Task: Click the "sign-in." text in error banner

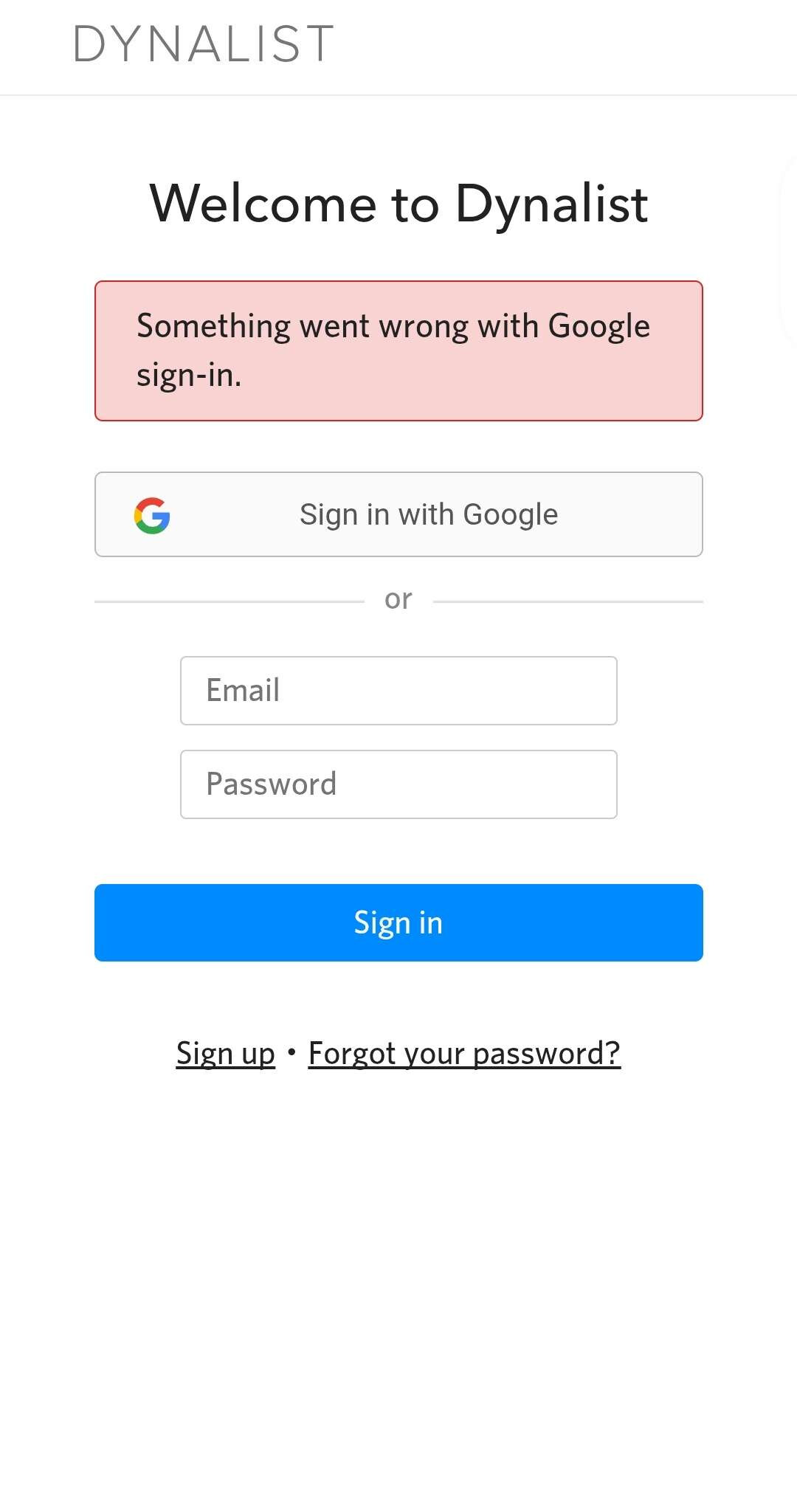Action: point(189,376)
